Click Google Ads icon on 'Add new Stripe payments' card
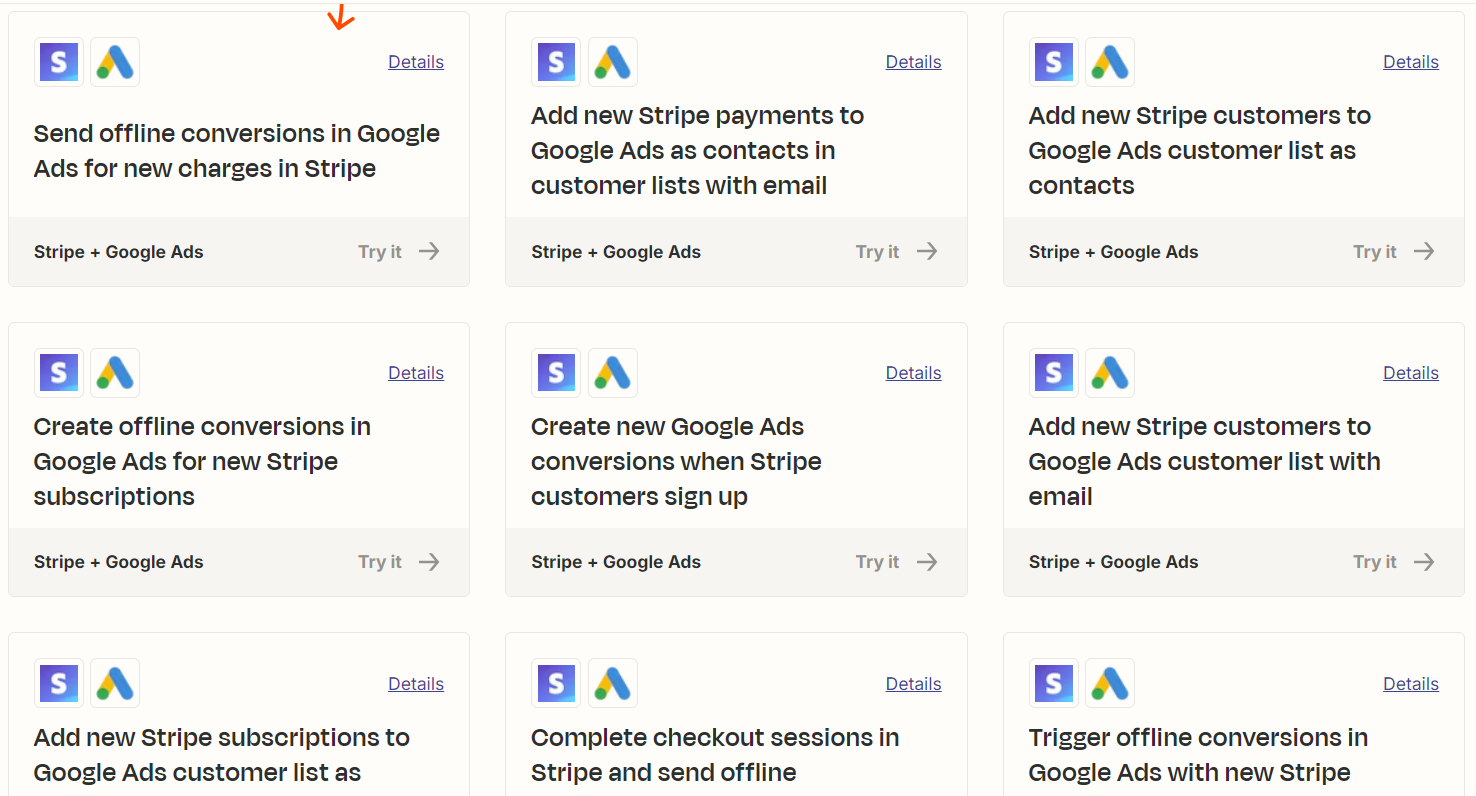 click(613, 62)
